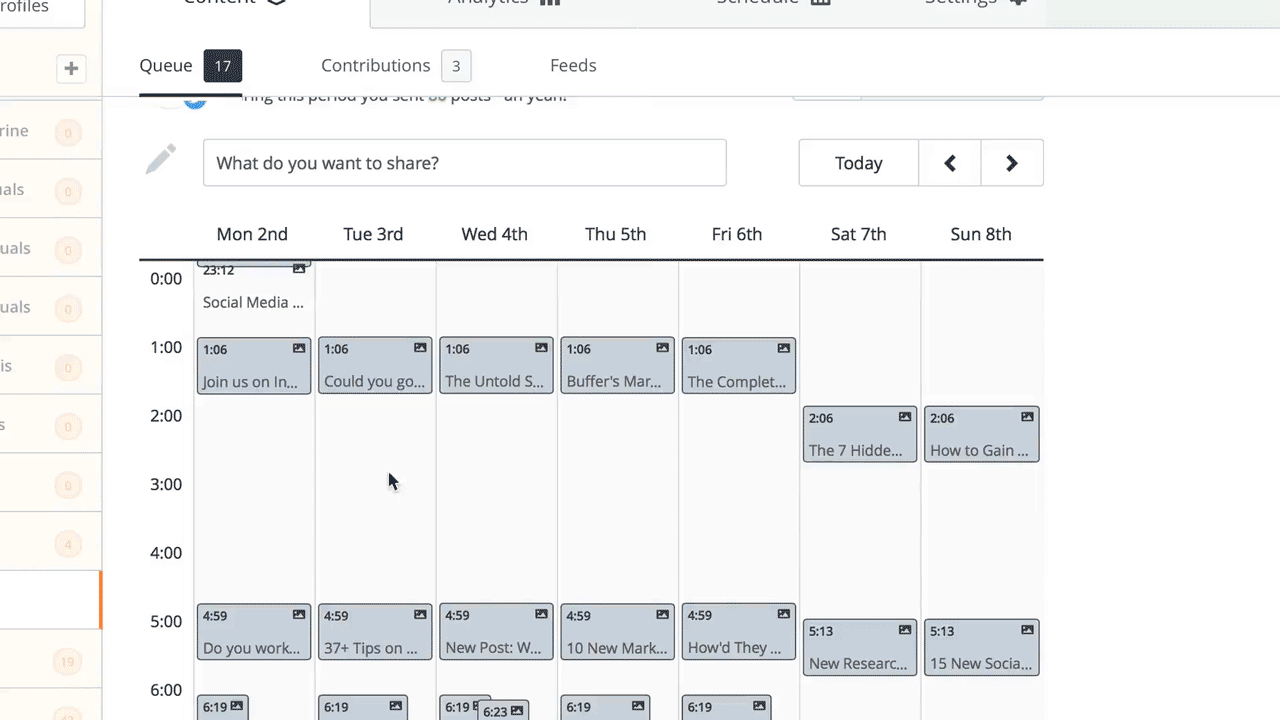This screenshot has height=720, width=1280.
Task: Click the Analytics bar chart icon
Action: (x=549, y=2)
